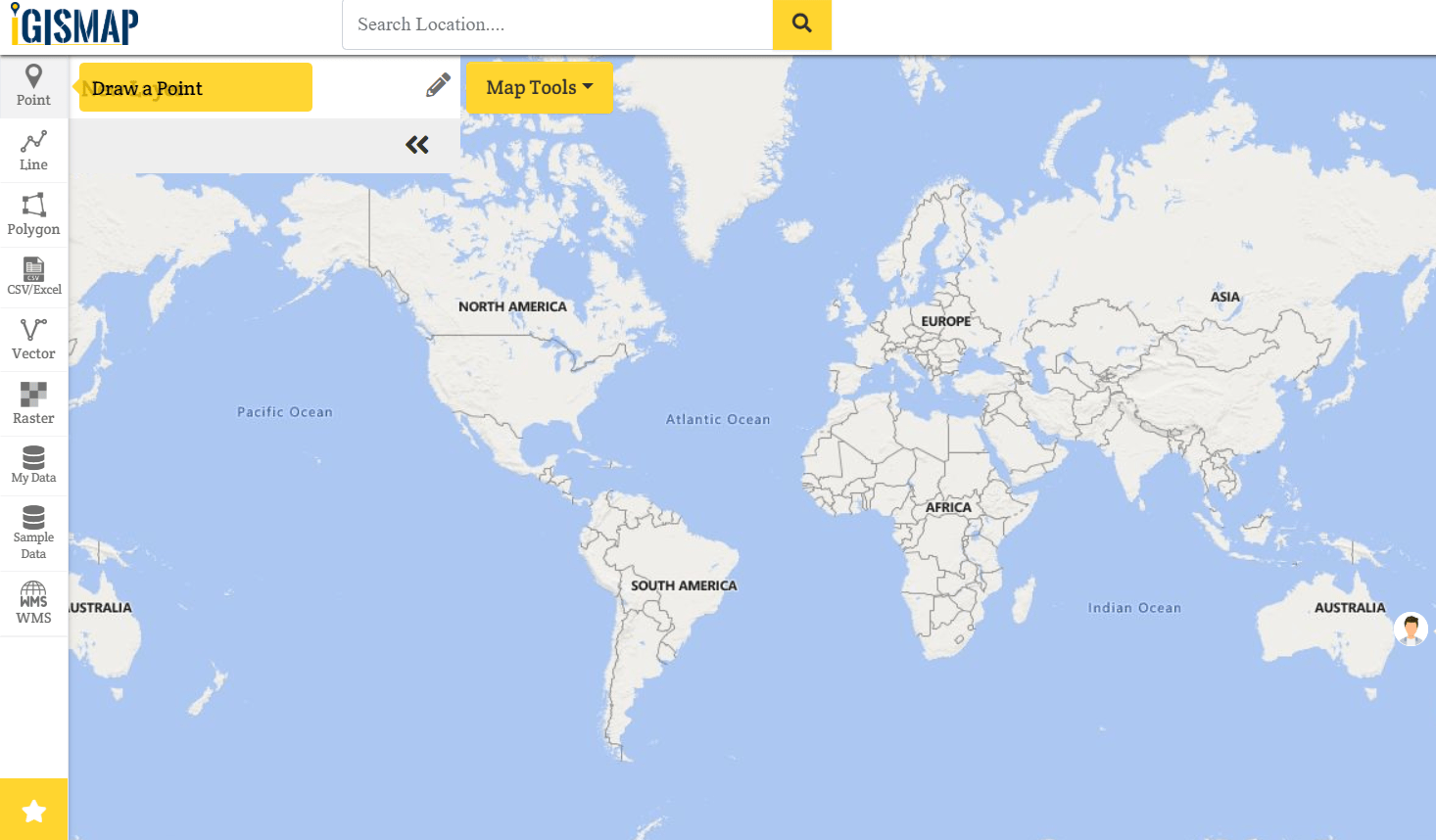
Task: Open the Raster data tool
Action: (x=33, y=404)
